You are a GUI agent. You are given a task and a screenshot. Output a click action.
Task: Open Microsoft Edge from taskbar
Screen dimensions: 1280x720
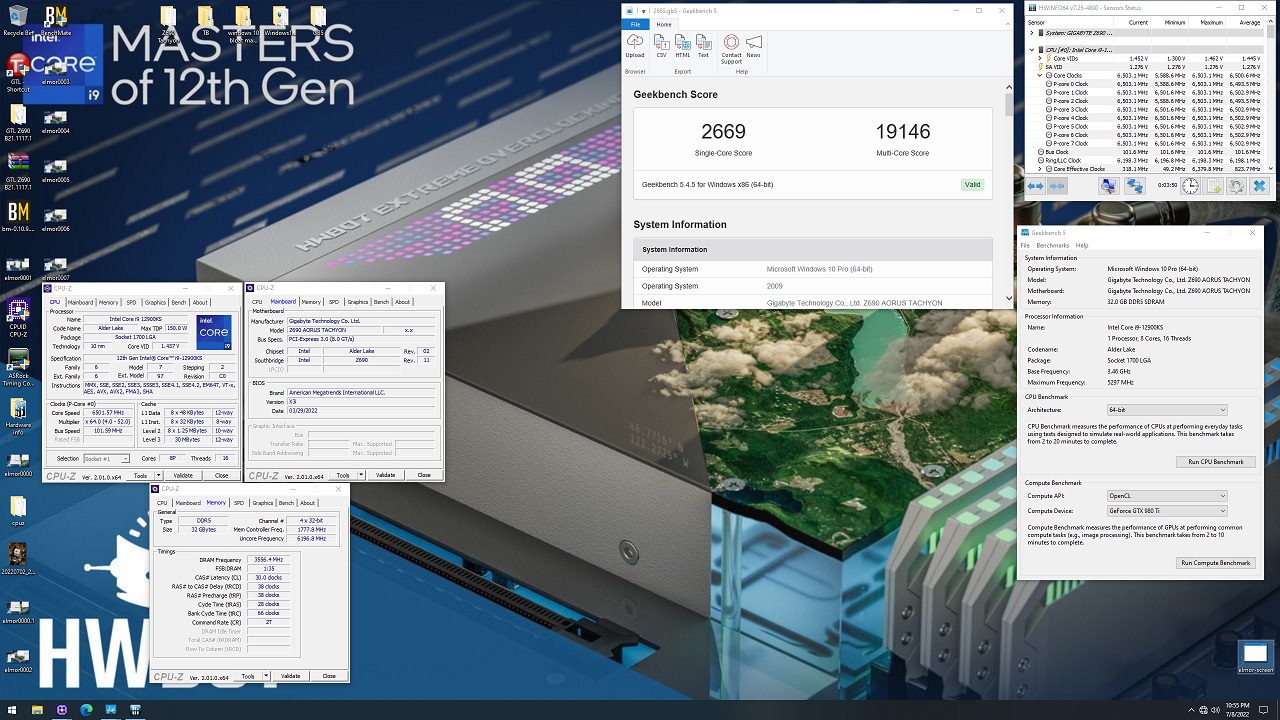pyautogui.click(x=87, y=710)
